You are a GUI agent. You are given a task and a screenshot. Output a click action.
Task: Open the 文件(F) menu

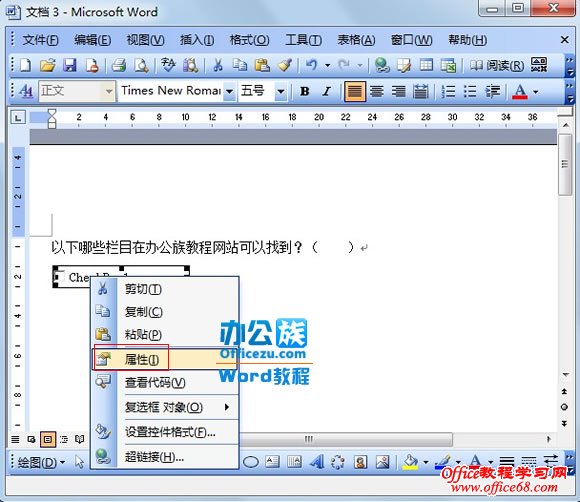40,40
